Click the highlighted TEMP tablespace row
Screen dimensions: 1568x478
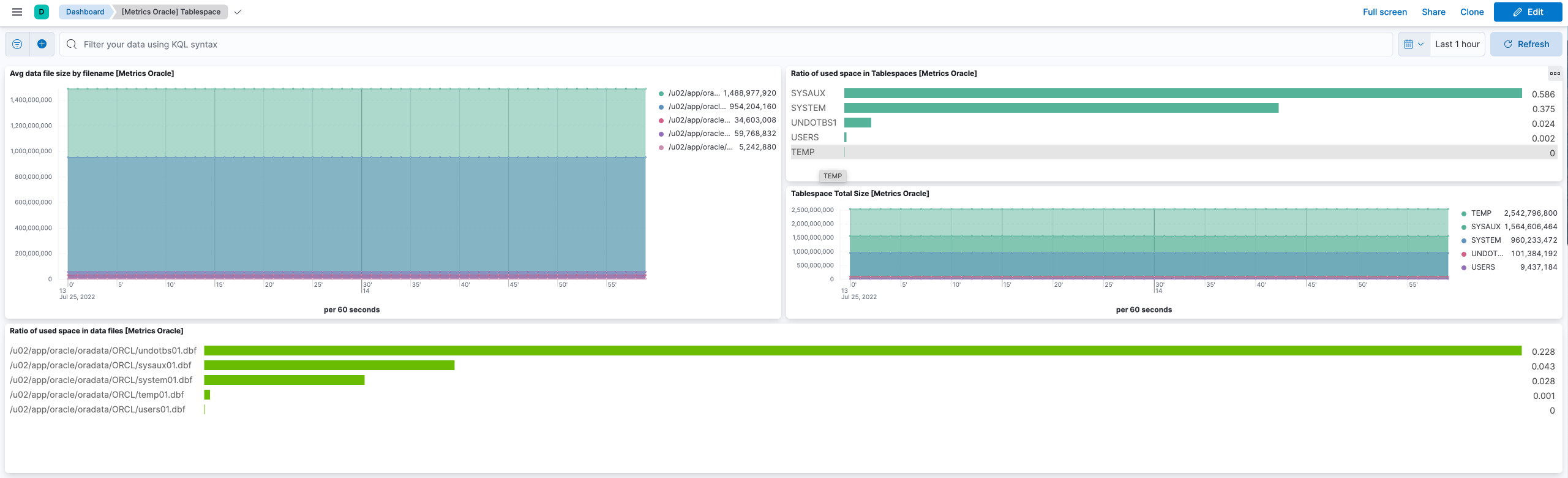pyautogui.click(x=1174, y=152)
